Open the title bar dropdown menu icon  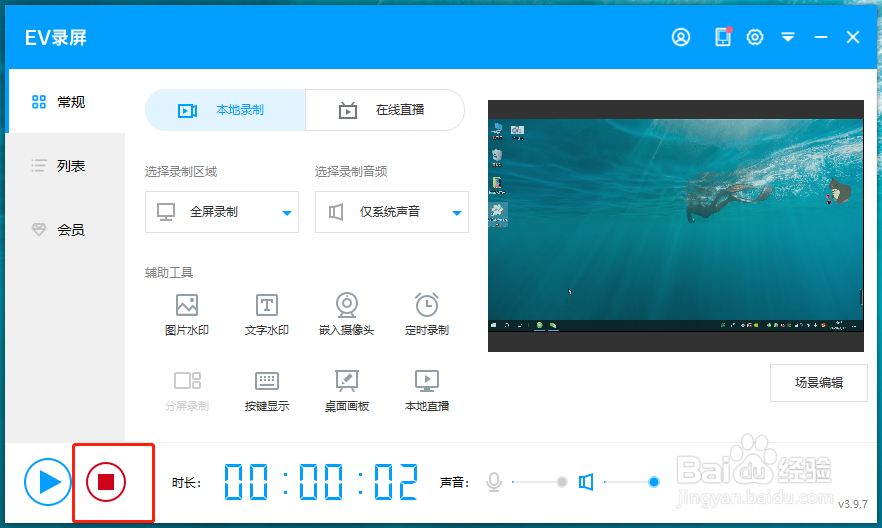click(788, 37)
